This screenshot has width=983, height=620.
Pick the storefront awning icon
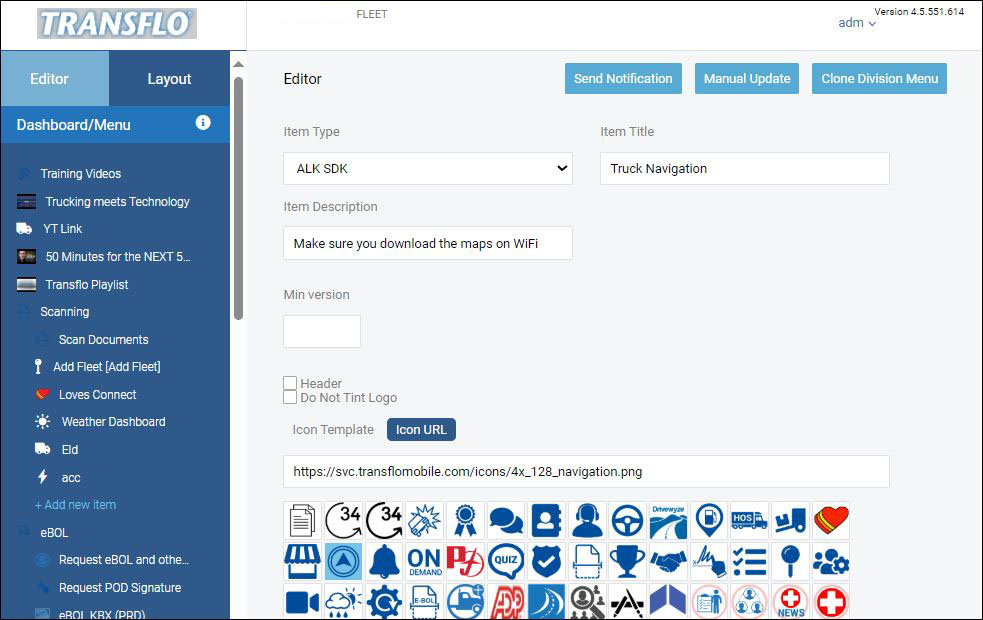pos(302,561)
